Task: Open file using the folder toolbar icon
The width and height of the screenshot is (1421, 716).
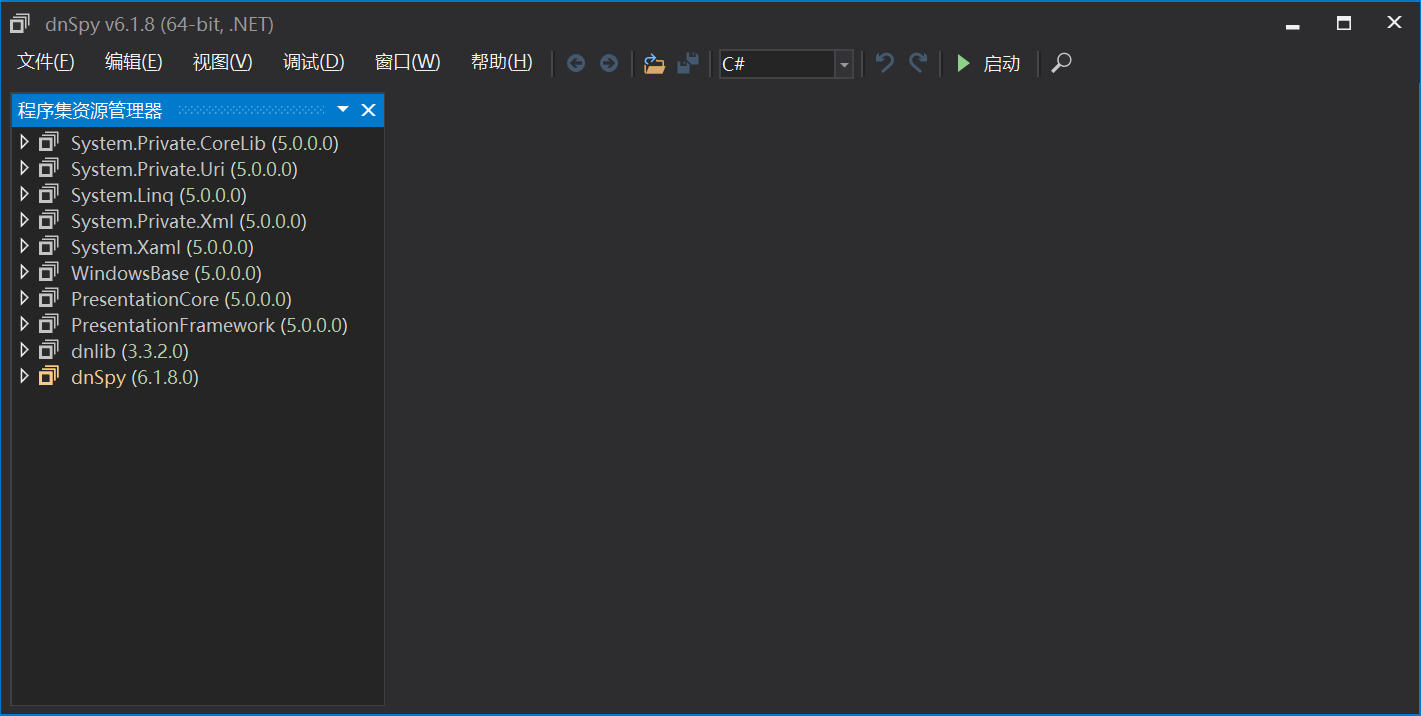Action: (654, 63)
